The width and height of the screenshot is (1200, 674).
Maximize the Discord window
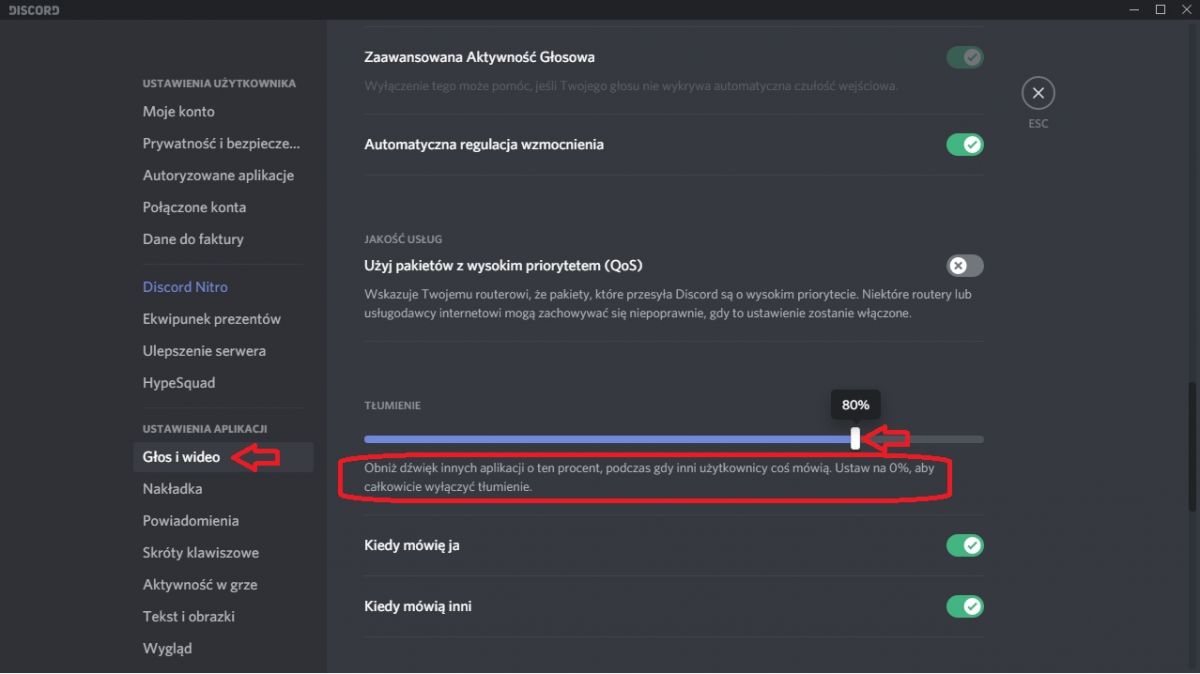1160,10
